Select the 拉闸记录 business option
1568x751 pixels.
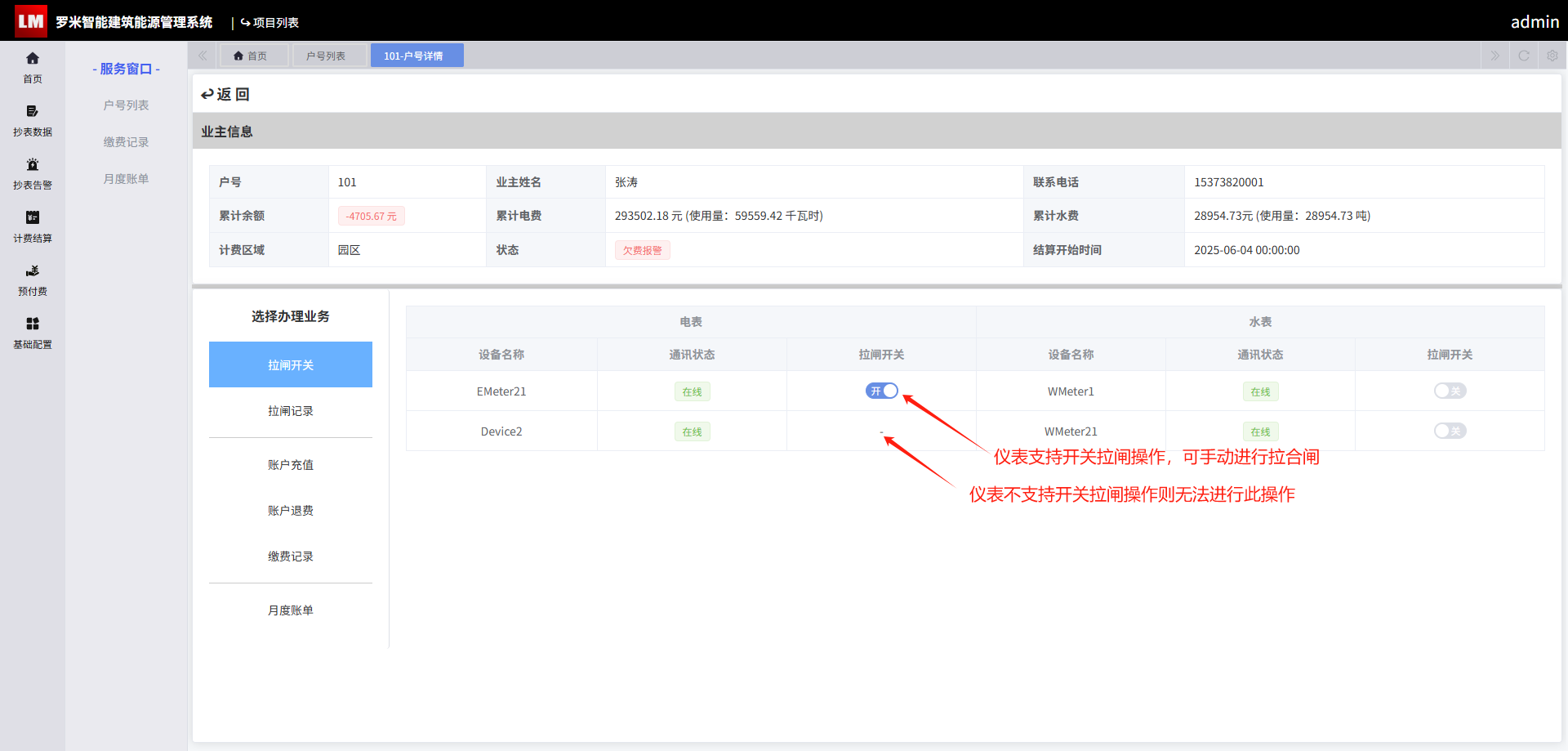(291, 411)
